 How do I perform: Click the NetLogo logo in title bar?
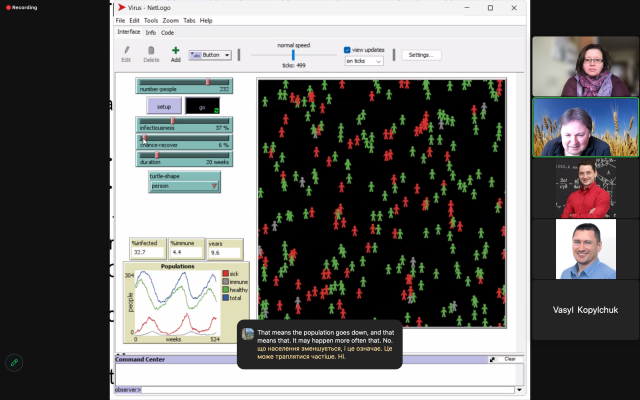(121, 7)
